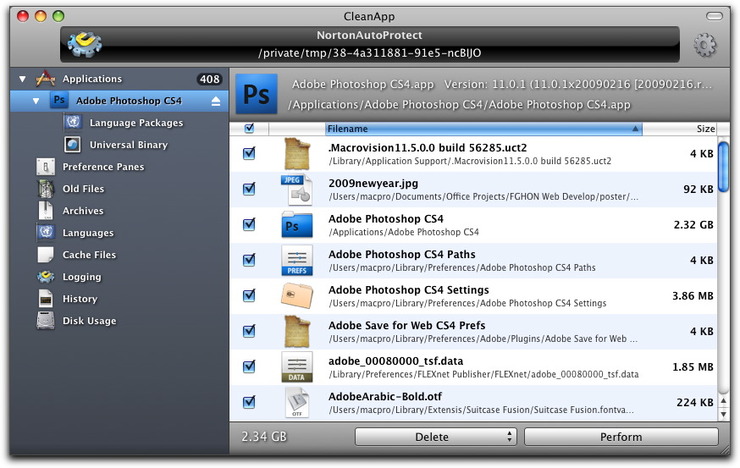Sort list by the Filename column header

pos(480,129)
